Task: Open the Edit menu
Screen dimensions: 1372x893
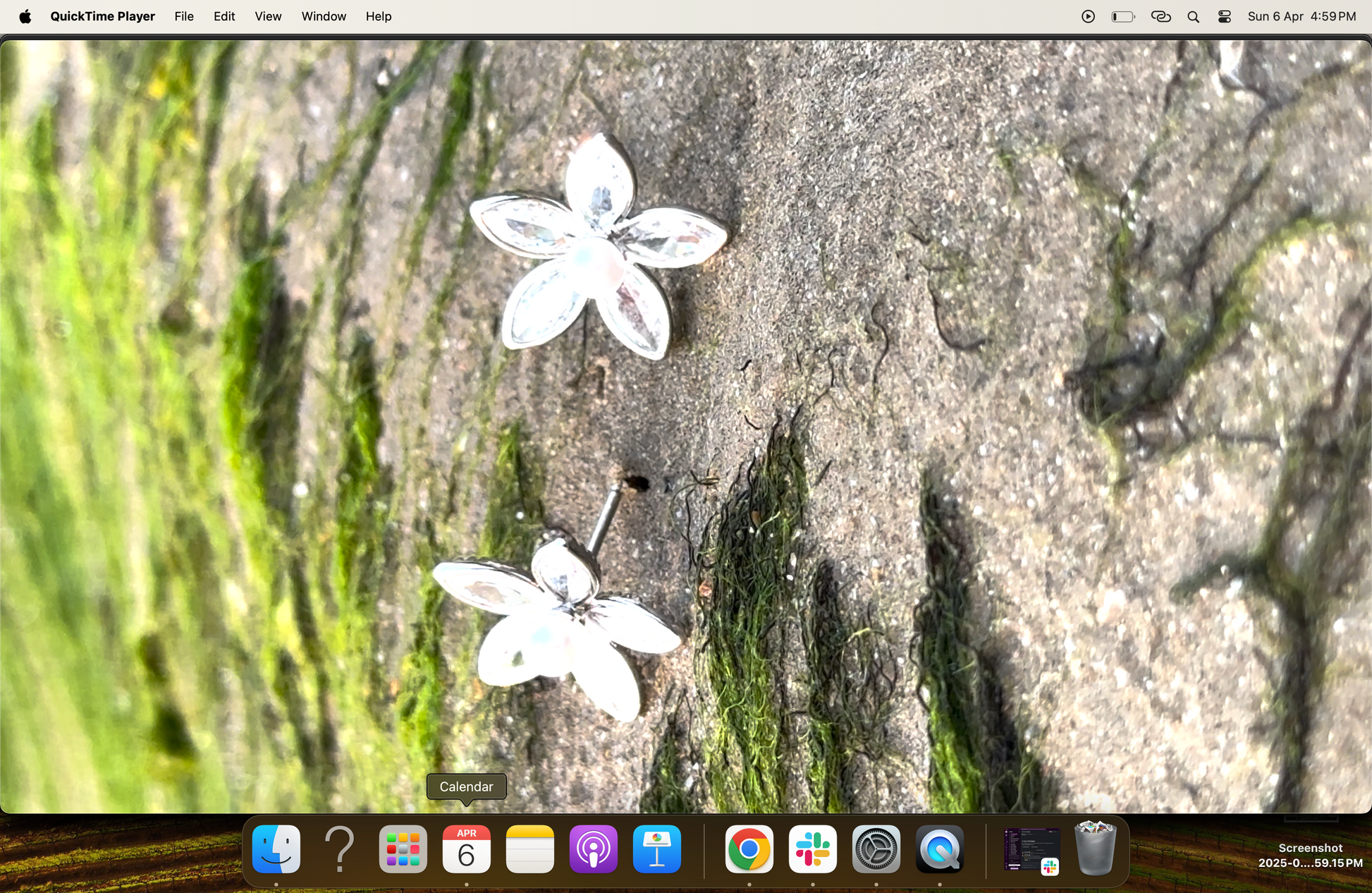Action: pyautogui.click(x=224, y=16)
